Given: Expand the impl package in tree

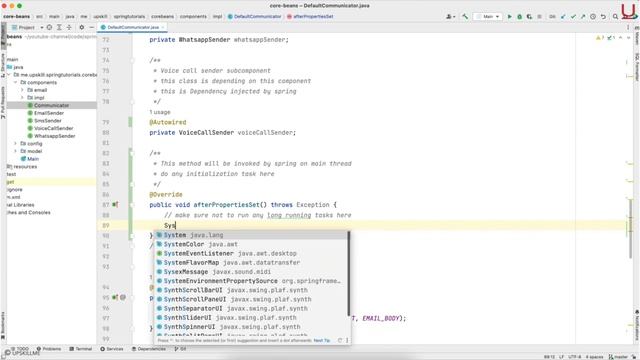Looking at the screenshot, I should click(x=22, y=98).
